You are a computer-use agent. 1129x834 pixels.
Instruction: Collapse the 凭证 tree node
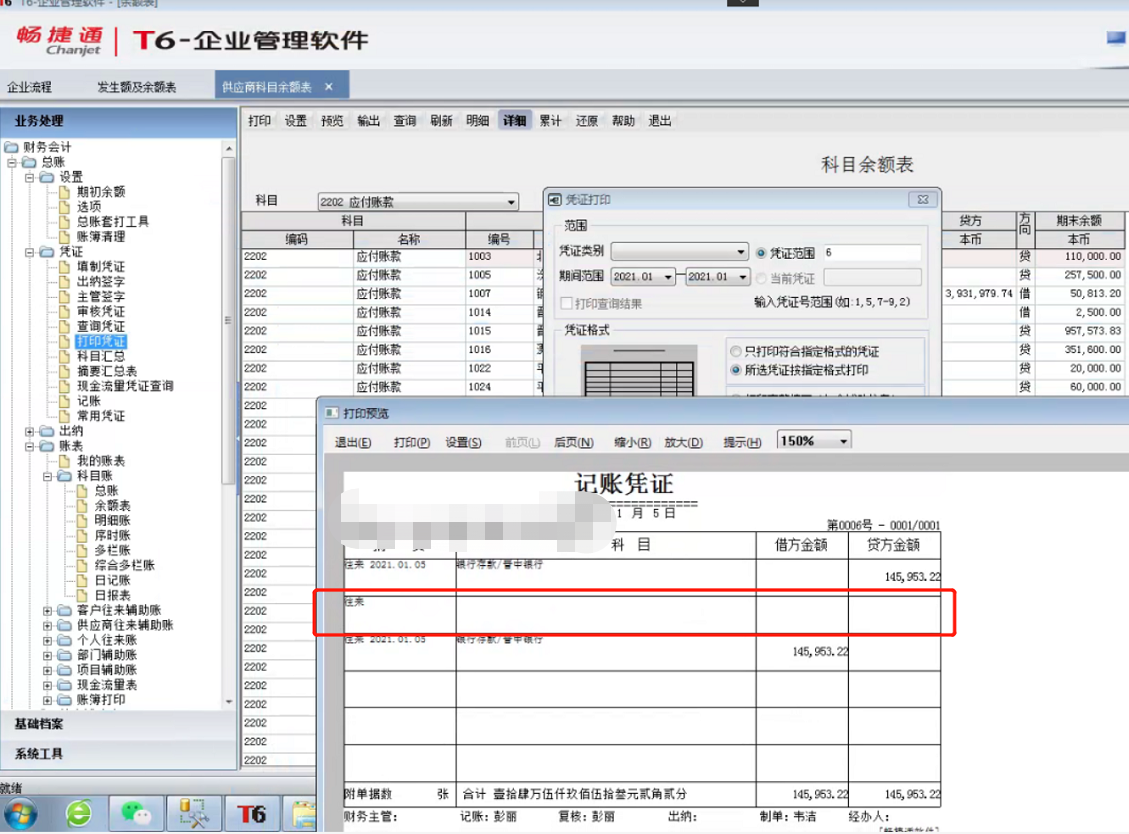30,252
